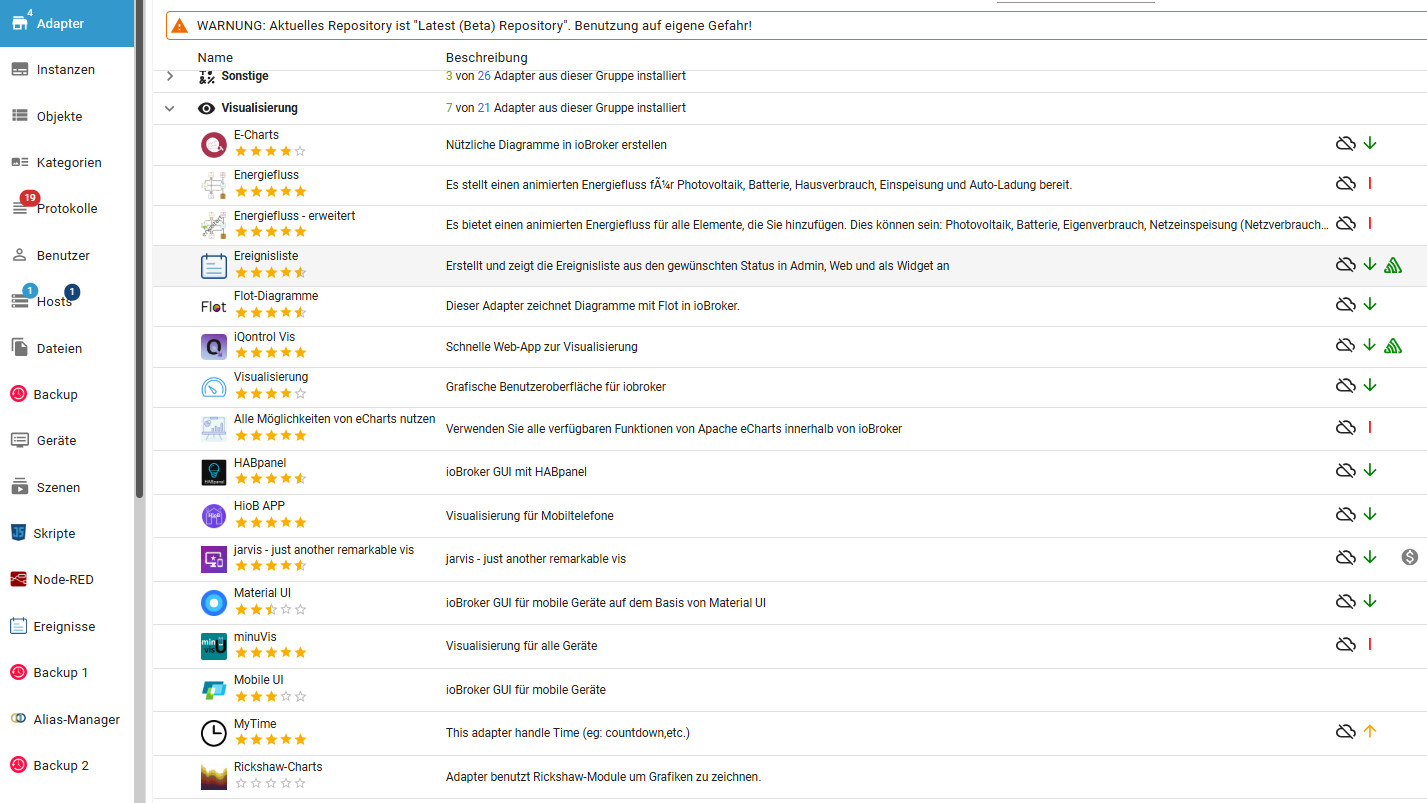Screen dimensions: 1427x803
Task: Open the Instanzen section in sidebar
Action: point(66,70)
